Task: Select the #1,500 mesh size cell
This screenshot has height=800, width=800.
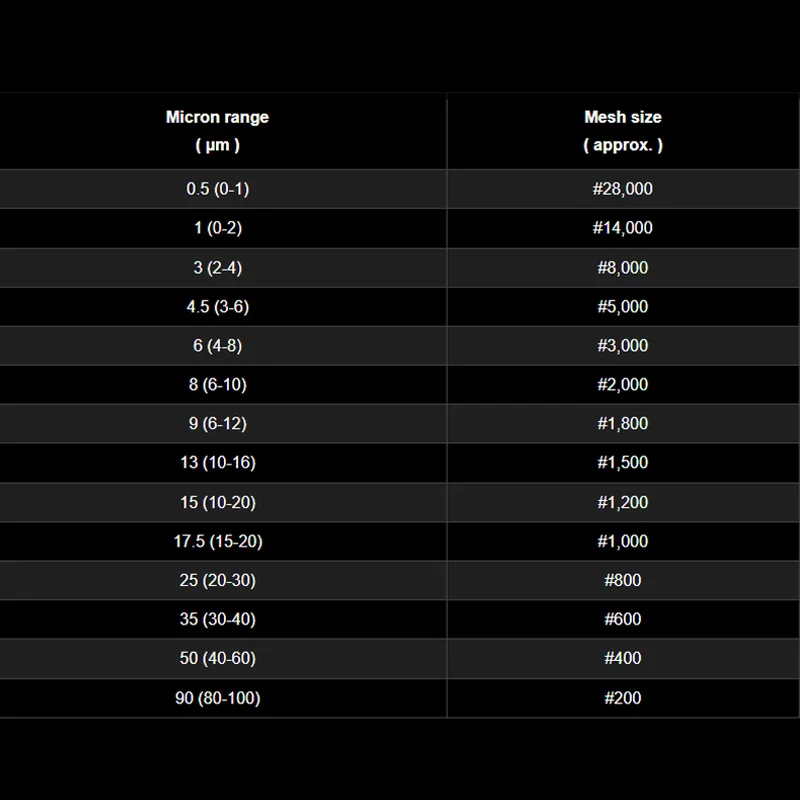Action: click(x=622, y=463)
